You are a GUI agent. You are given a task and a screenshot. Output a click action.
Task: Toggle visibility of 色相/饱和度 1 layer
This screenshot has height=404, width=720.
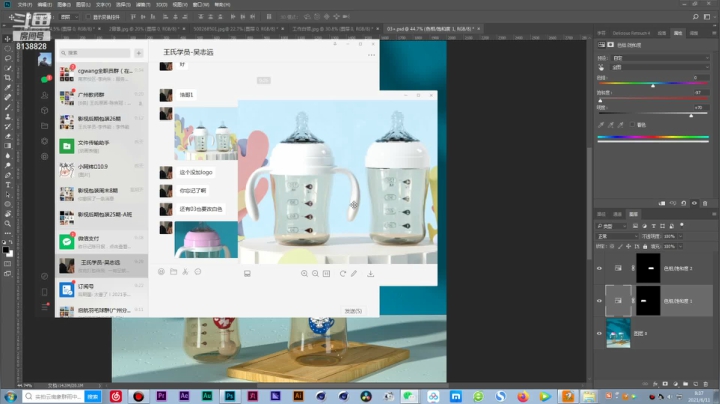click(x=599, y=301)
